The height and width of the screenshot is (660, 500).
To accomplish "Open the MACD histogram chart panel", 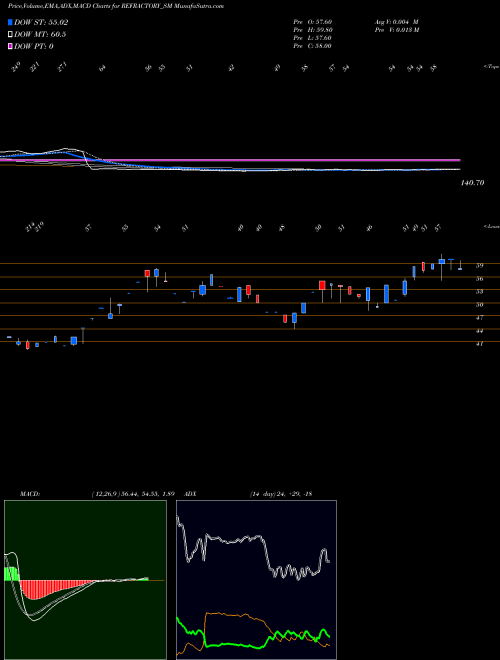I will (x=85, y=580).
